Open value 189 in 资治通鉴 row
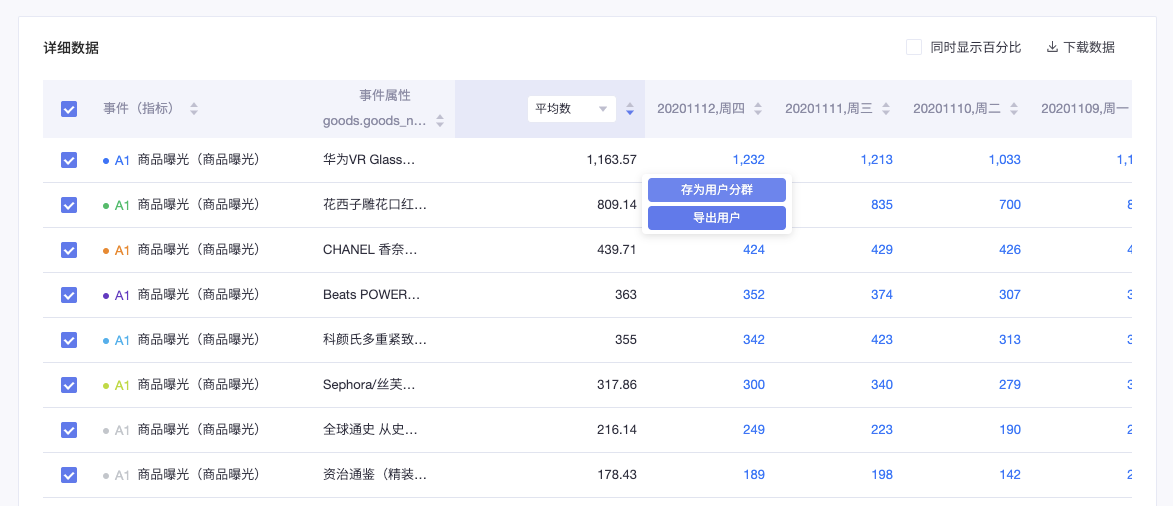1173x506 pixels. tap(754, 474)
